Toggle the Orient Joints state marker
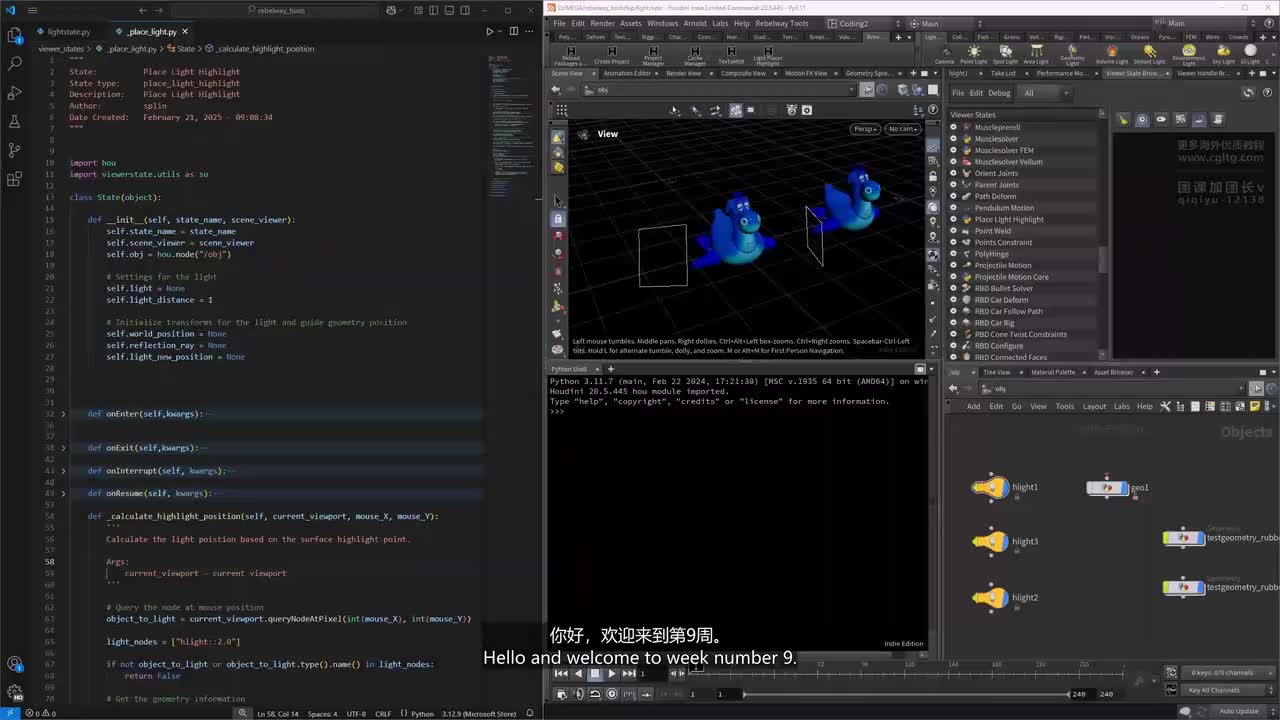Image resolution: width=1280 pixels, height=720 pixels. (x=953, y=173)
